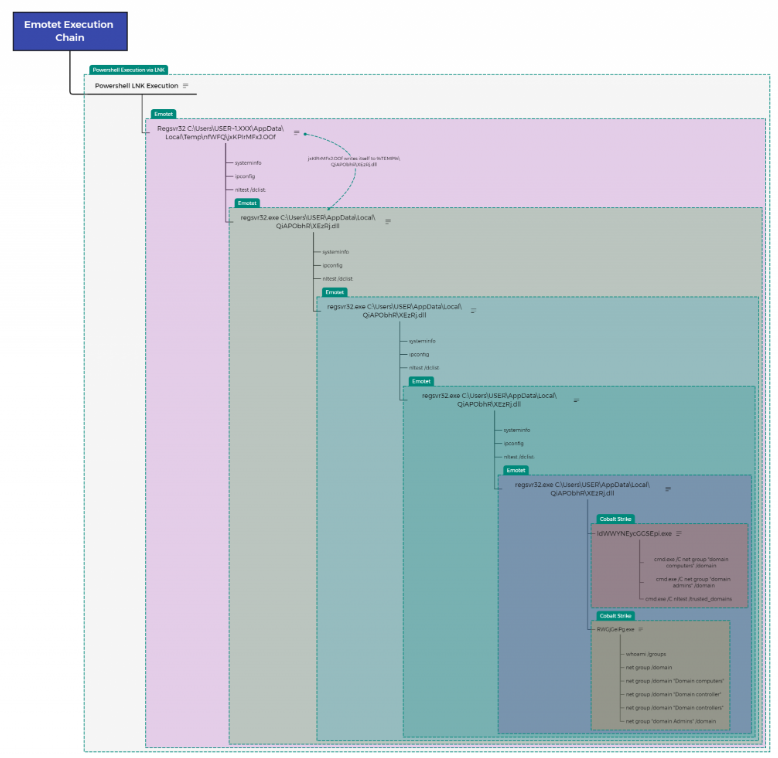The height and width of the screenshot is (758, 778).
Task: Open note icon of regsvr32.exe node in teal boundary
Action: pos(576,400)
